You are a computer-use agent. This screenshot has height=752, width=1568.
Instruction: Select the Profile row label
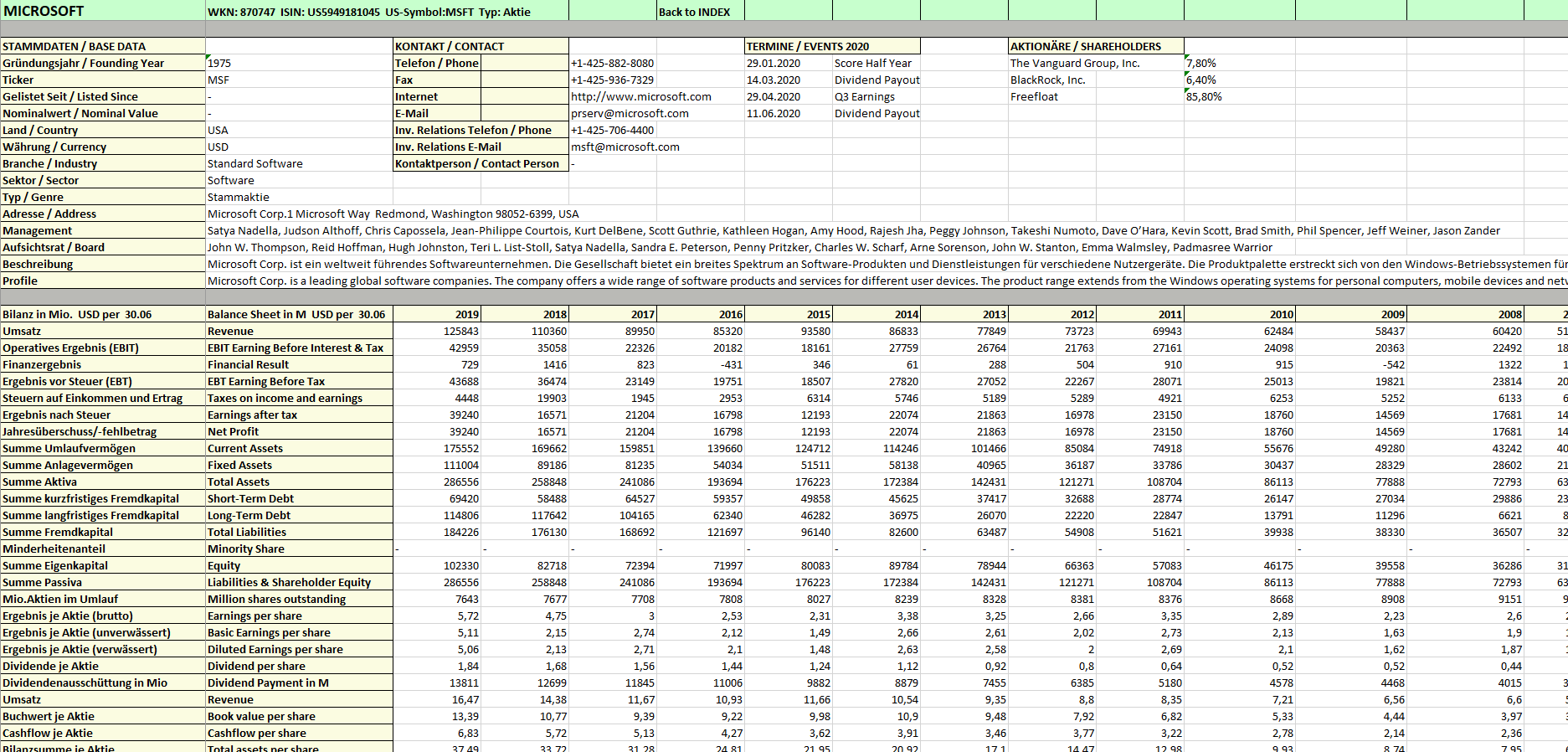103,281
